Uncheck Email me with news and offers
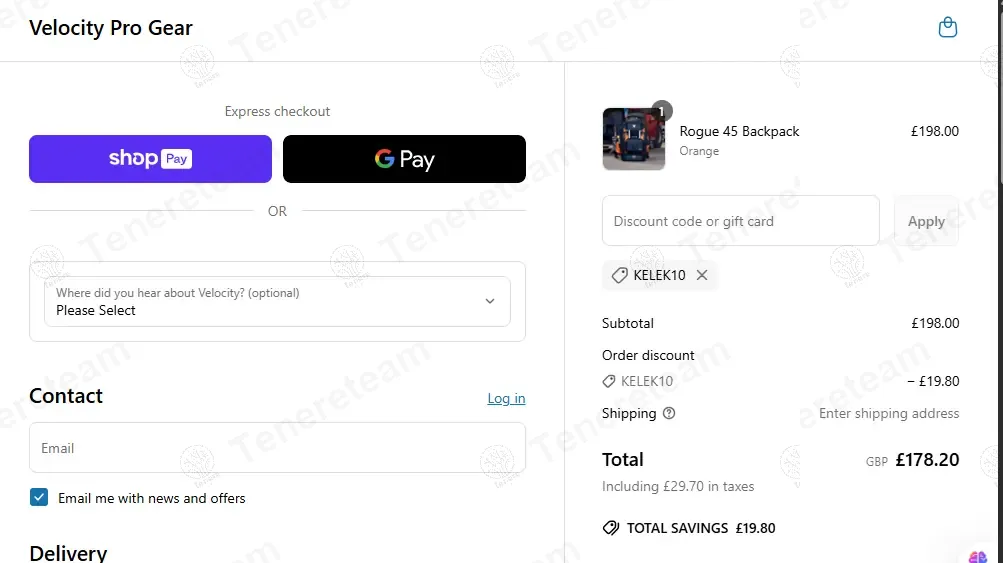 pyautogui.click(x=39, y=498)
